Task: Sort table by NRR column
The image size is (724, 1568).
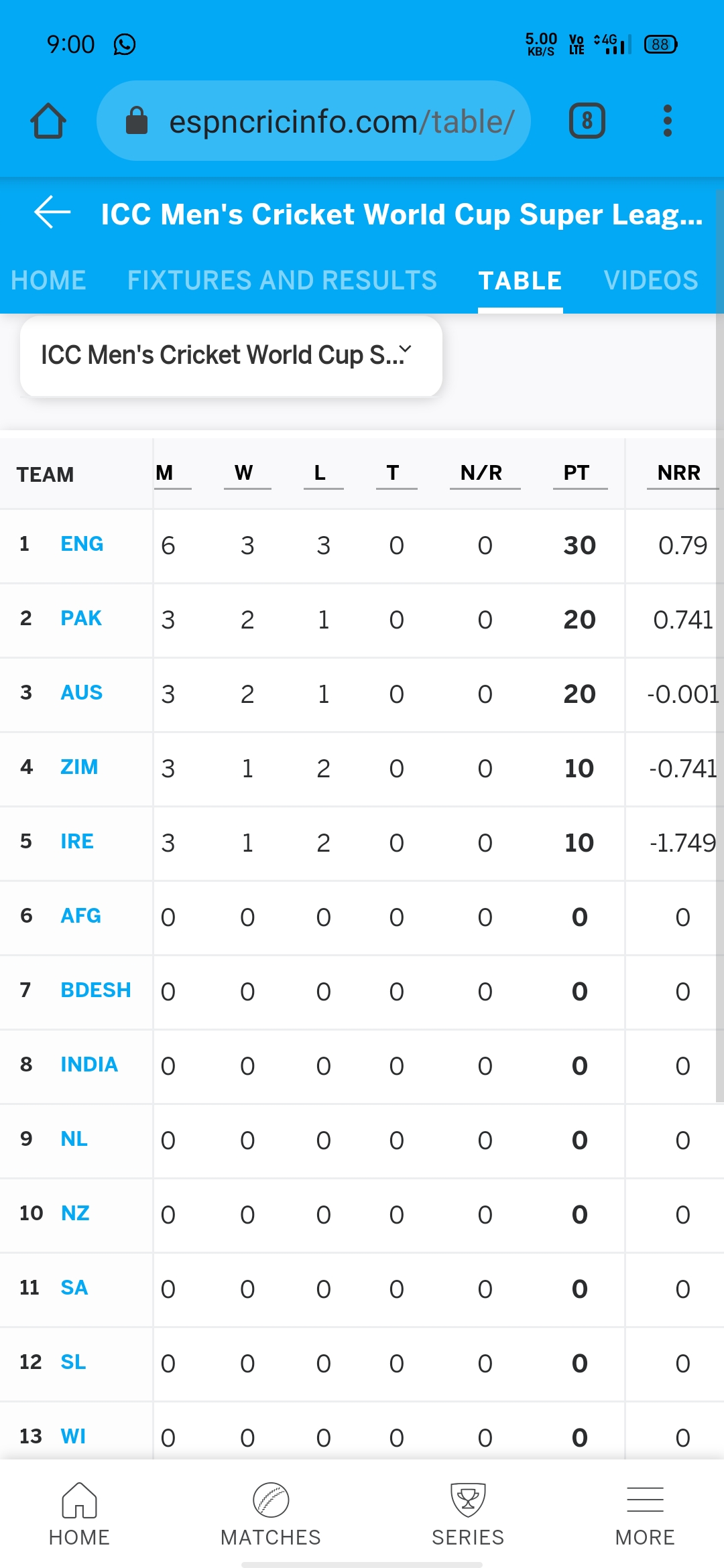Action: pyautogui.click(x=678, y=473)
